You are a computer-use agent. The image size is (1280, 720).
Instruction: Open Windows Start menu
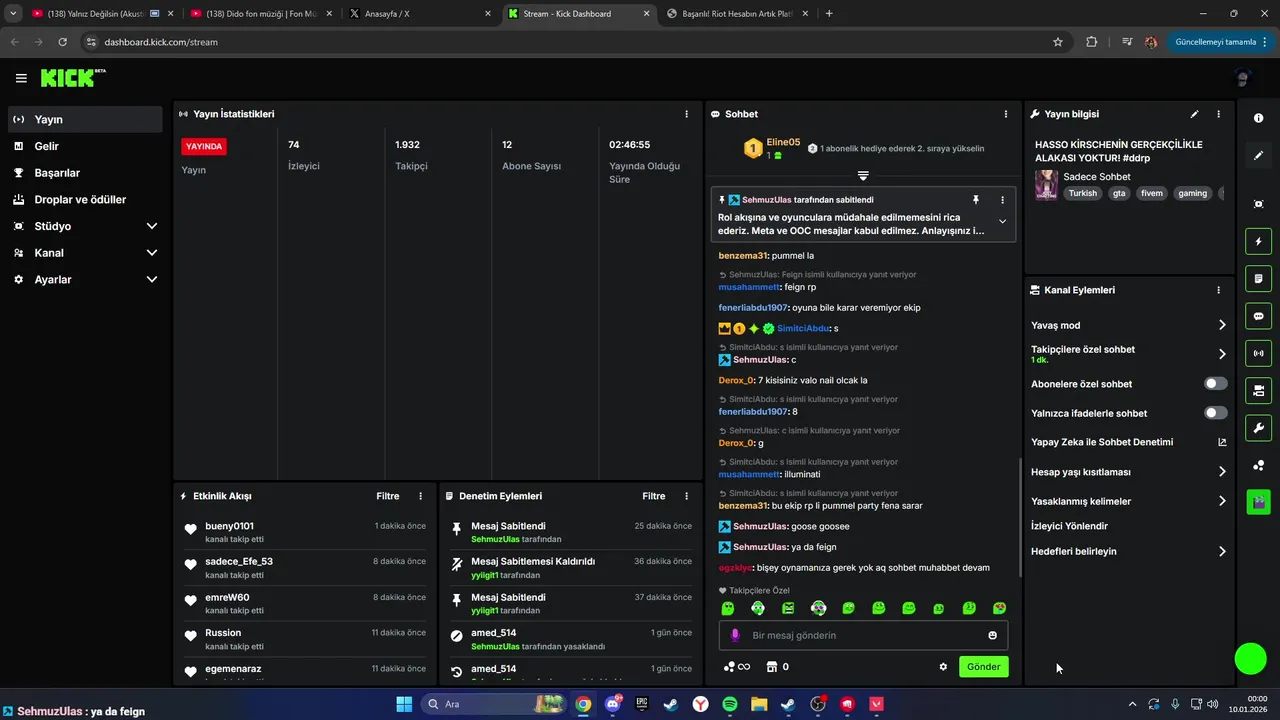coord(404,704)
